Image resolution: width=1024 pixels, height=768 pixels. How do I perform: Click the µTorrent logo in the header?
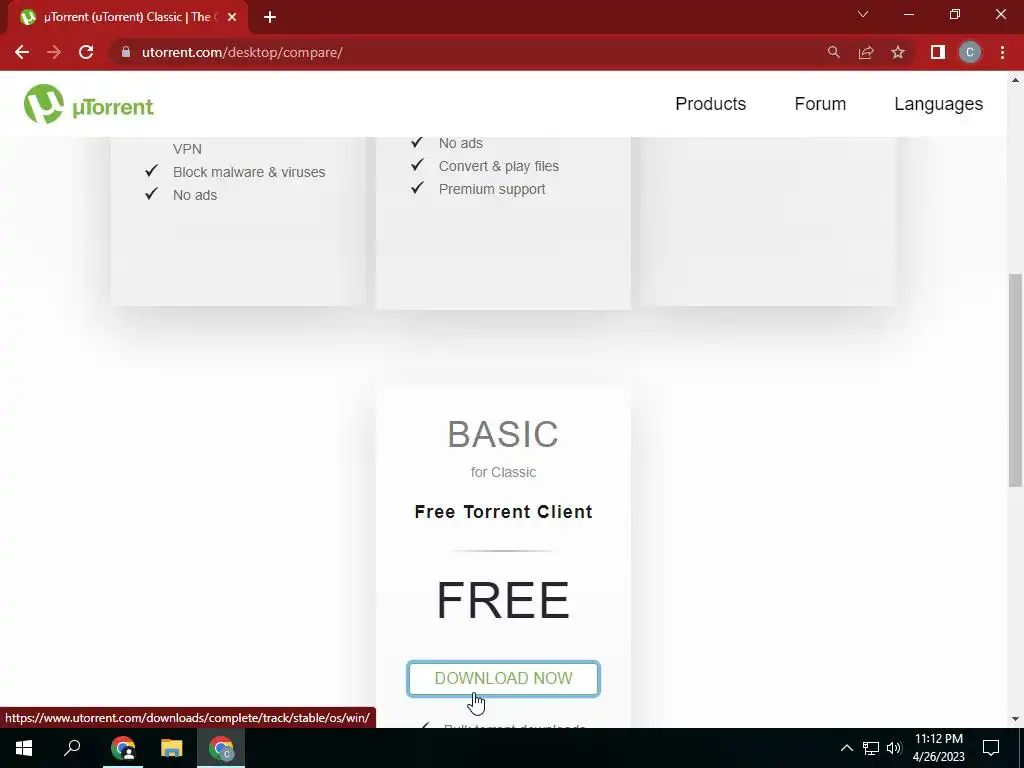click(89, 104)
